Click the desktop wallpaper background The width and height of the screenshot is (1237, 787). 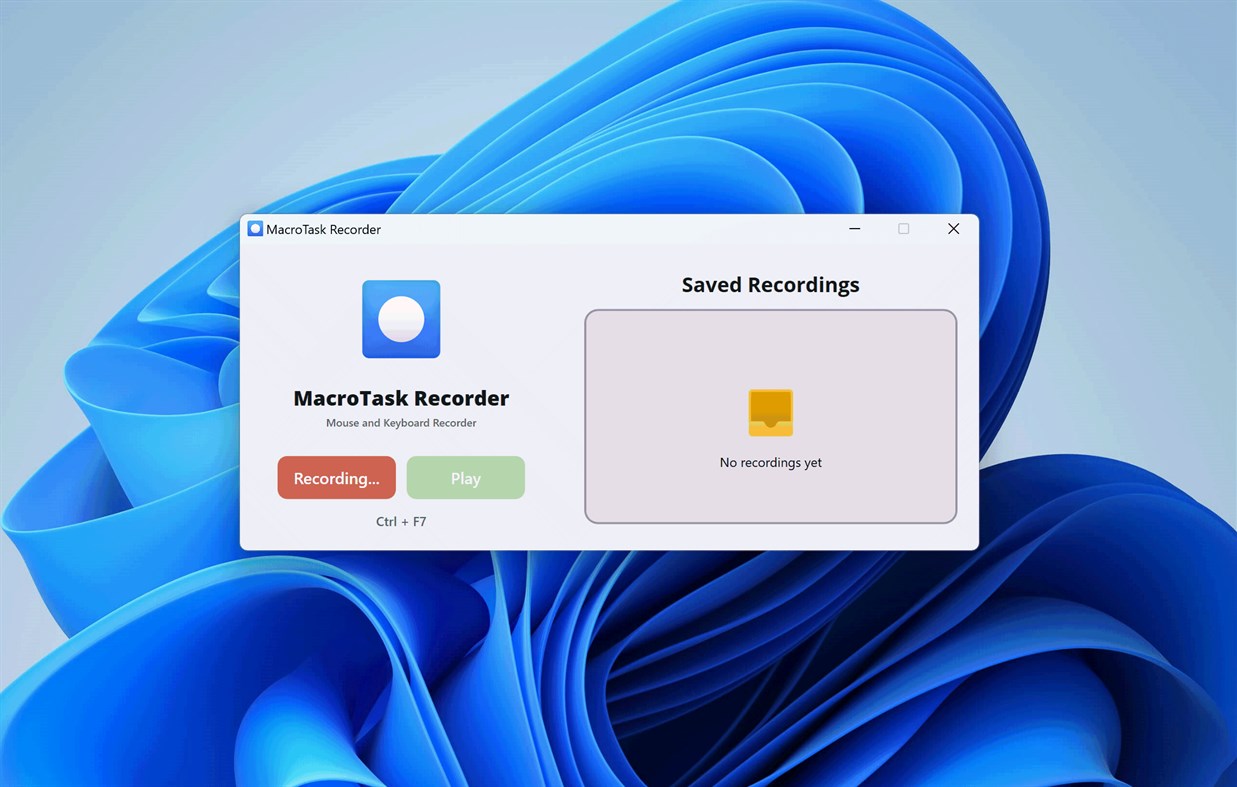[x=120, y=650]
